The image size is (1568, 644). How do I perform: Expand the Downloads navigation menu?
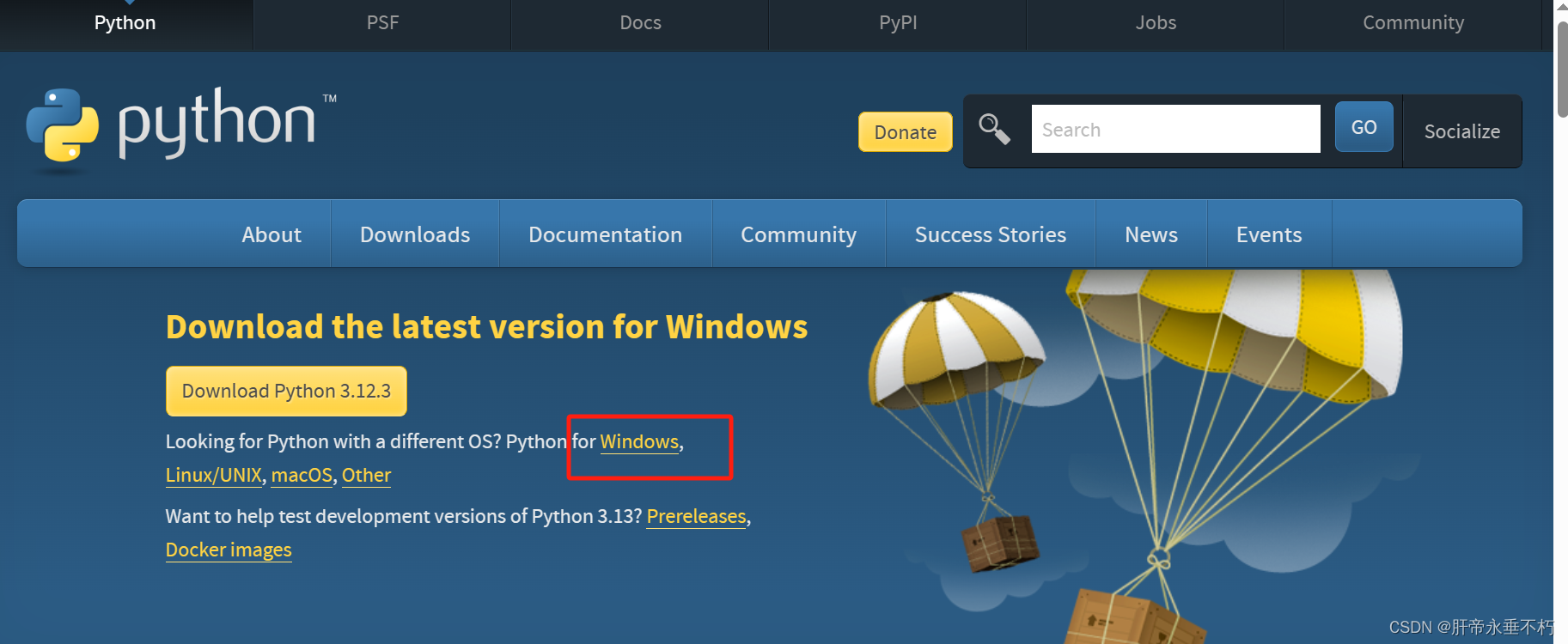[415, 234]
